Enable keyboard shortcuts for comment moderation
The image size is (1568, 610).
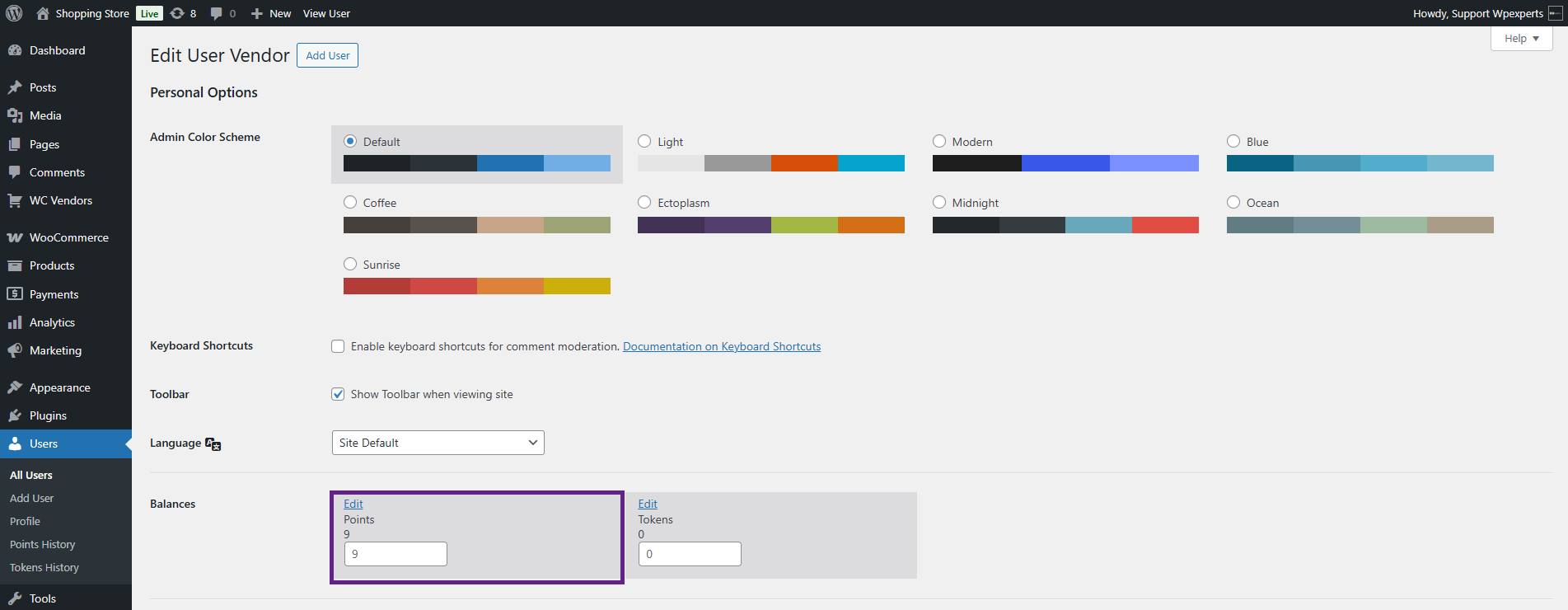338,346
